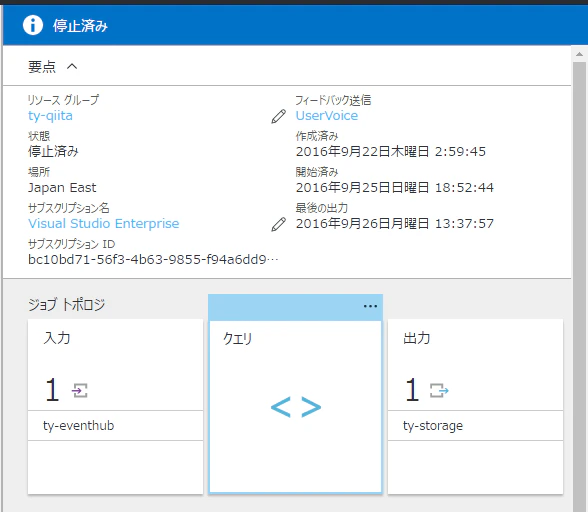Open the Visual Studio Enterprise subscription link
588x512 pixels.
point(104,224)
